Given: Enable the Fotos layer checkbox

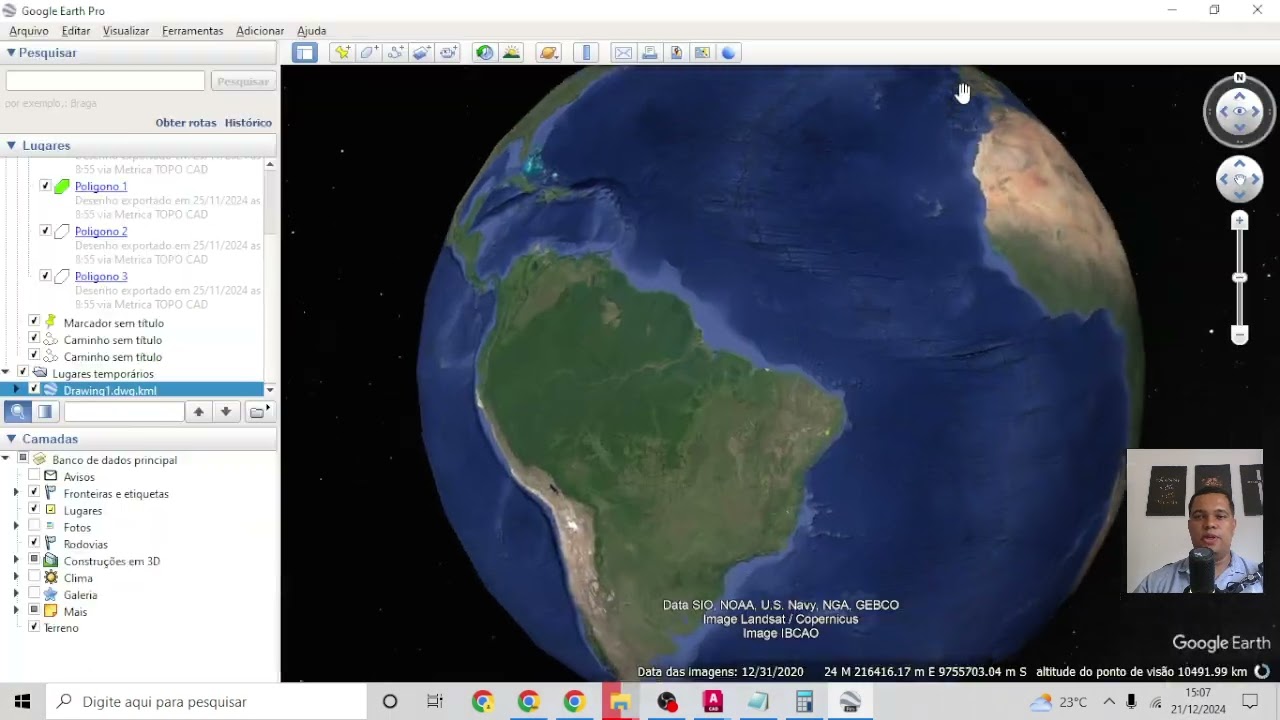Looking at the screenshot, I should click(34, 527).
